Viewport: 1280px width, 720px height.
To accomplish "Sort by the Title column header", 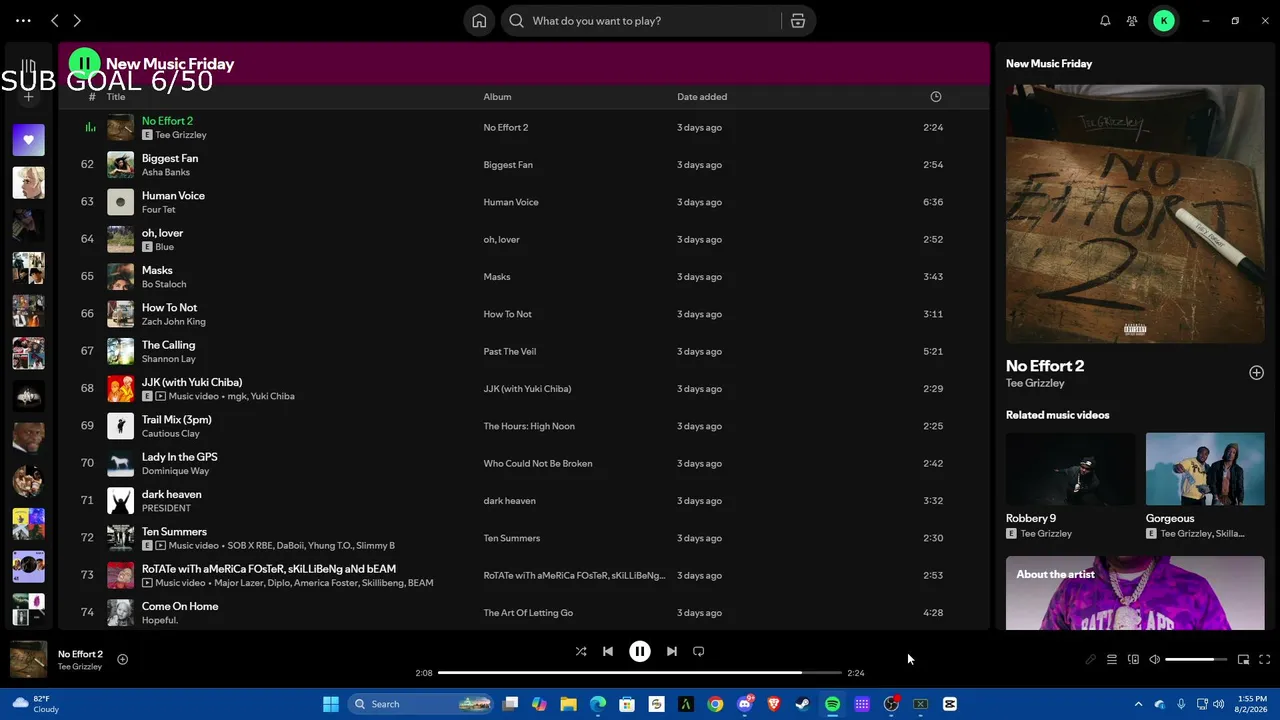I will pos(116,97).
